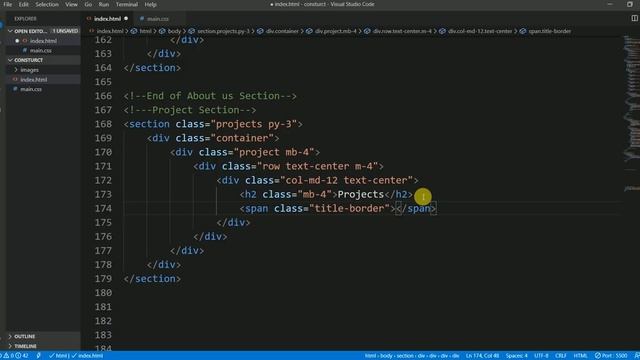This screenshot has height=360, width=640.
Task: Click the symbol icon before span.title-border breadcrumb
Action: [x=523, y=31]
